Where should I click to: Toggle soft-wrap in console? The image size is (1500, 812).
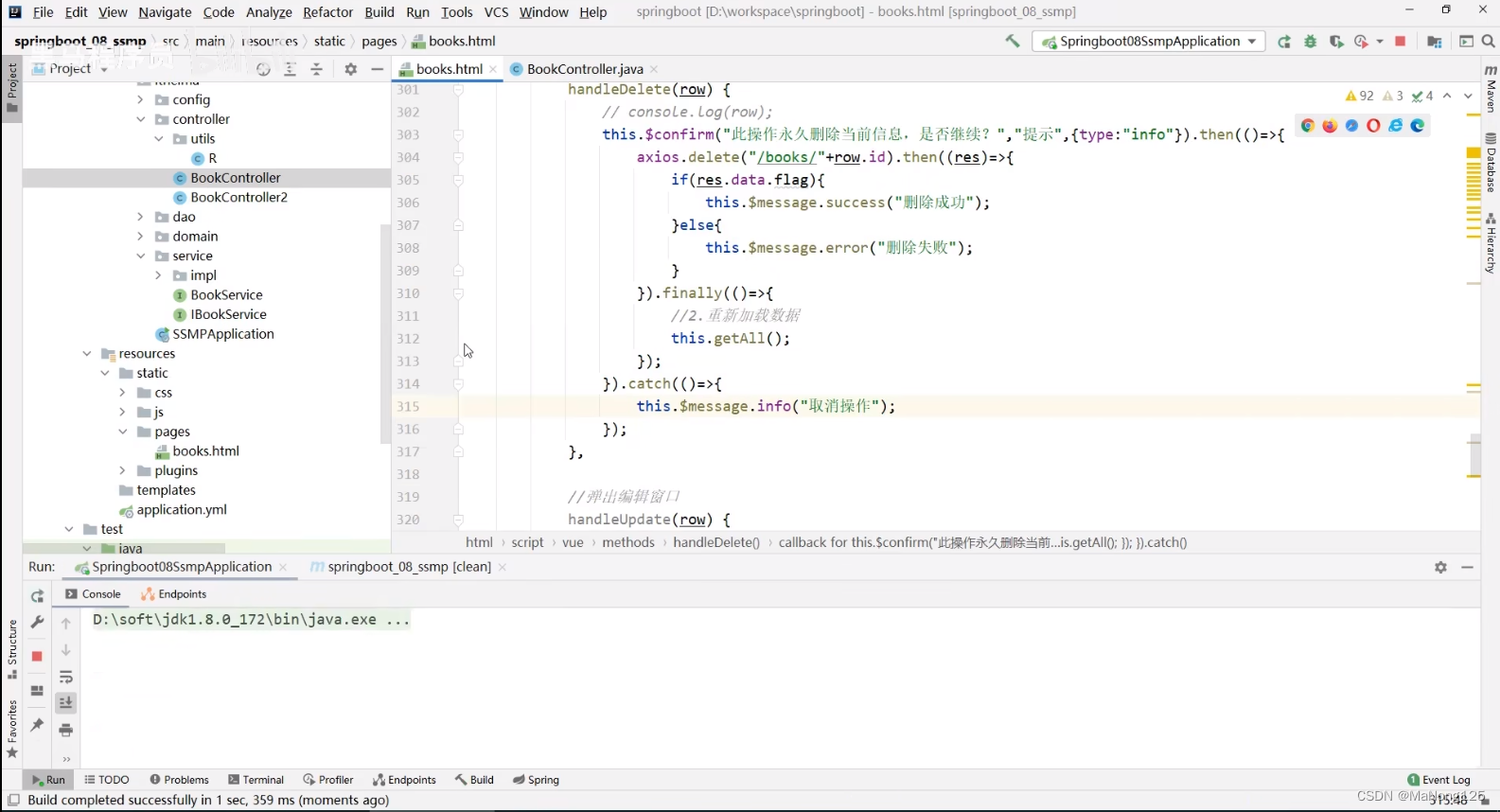click(66, 677)
